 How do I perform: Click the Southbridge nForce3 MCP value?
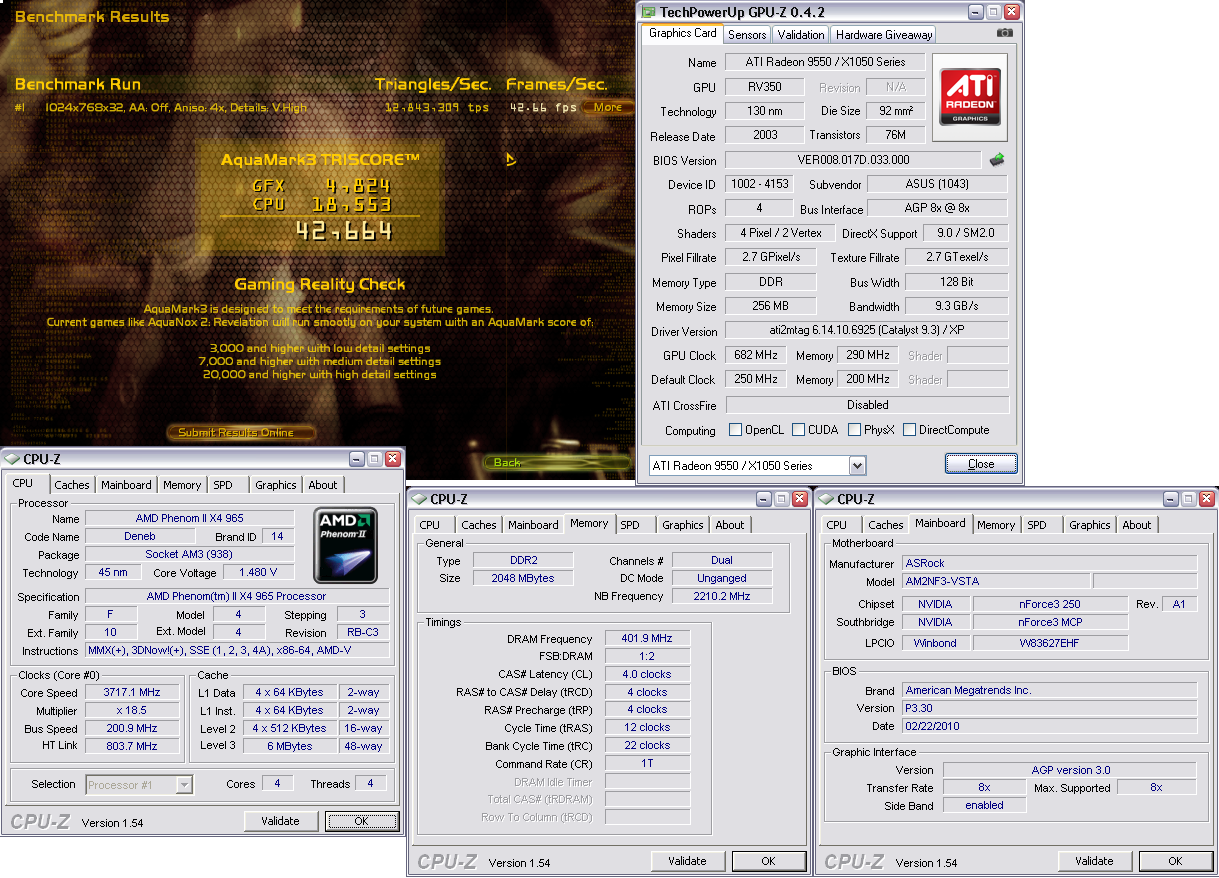[x=1050, y=622]
